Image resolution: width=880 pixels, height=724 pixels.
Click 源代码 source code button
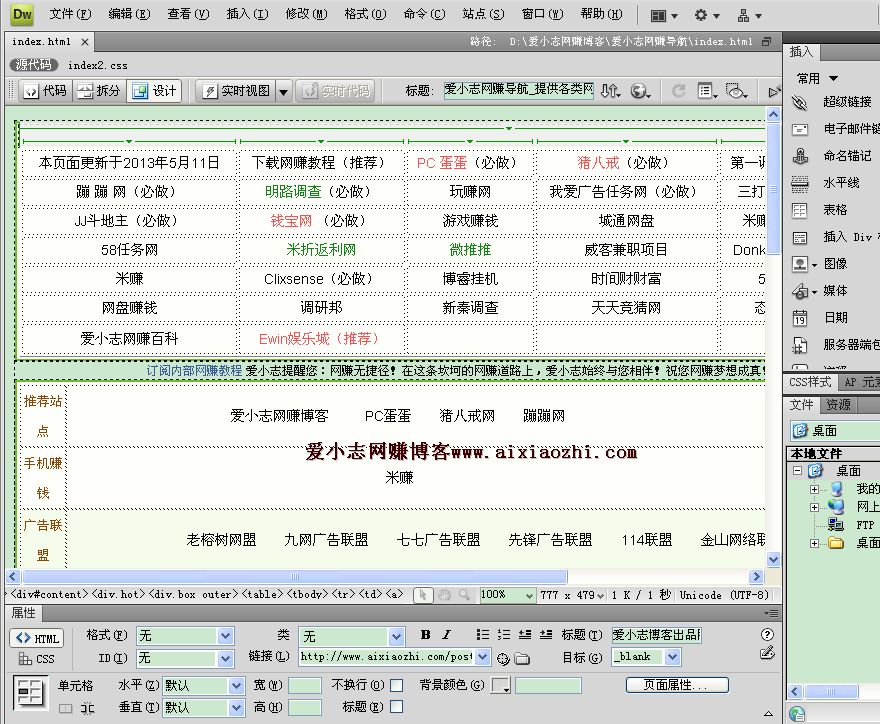point(34,65)
